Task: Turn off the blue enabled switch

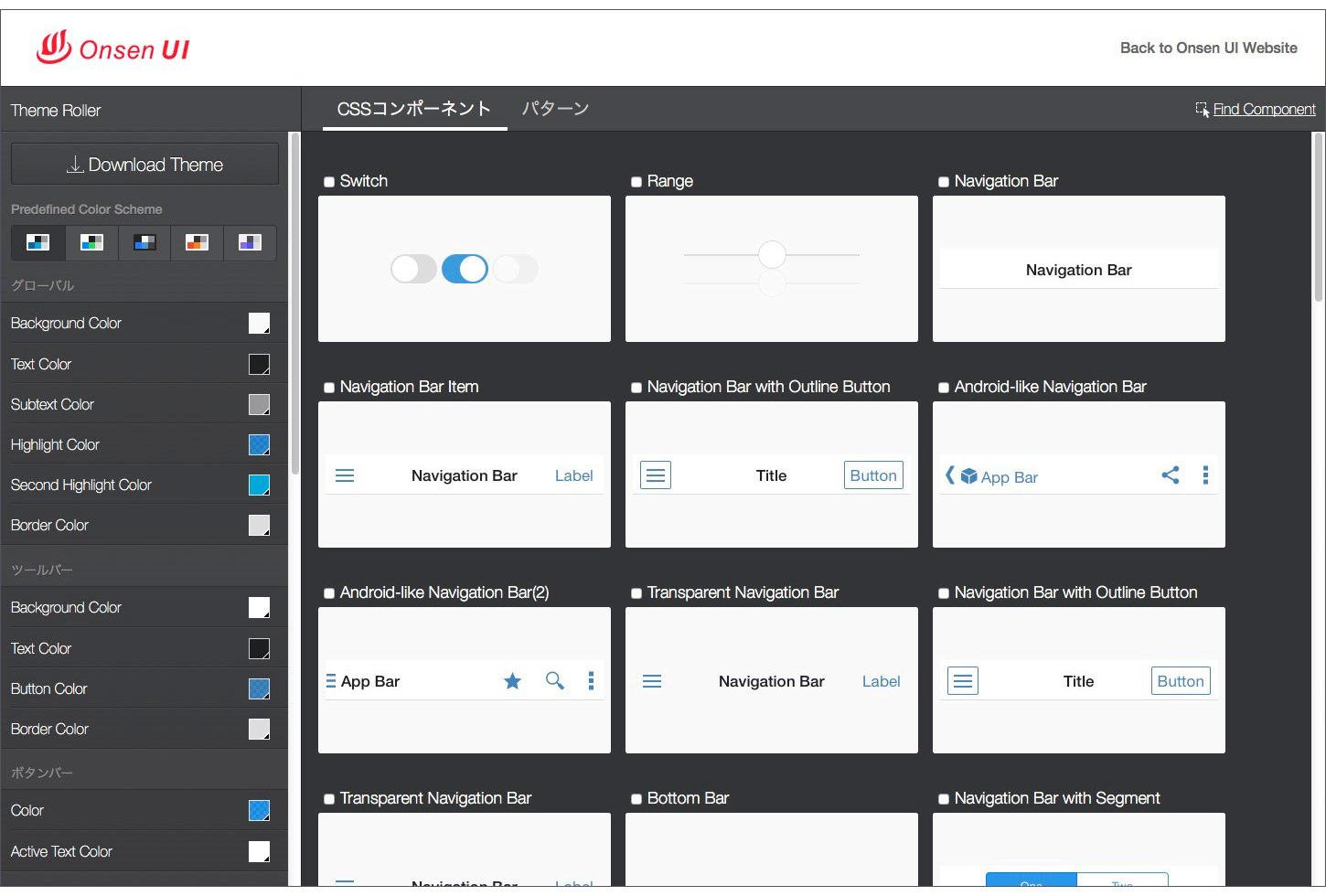Action: [x=465, y=269]
